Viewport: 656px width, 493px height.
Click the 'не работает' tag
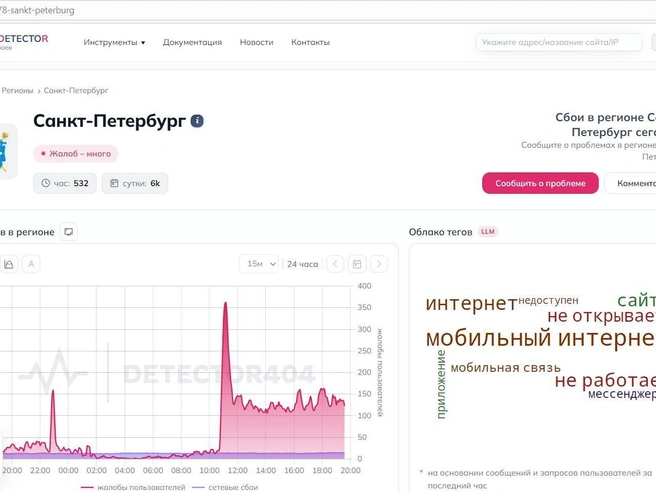[x=605, y=380]
